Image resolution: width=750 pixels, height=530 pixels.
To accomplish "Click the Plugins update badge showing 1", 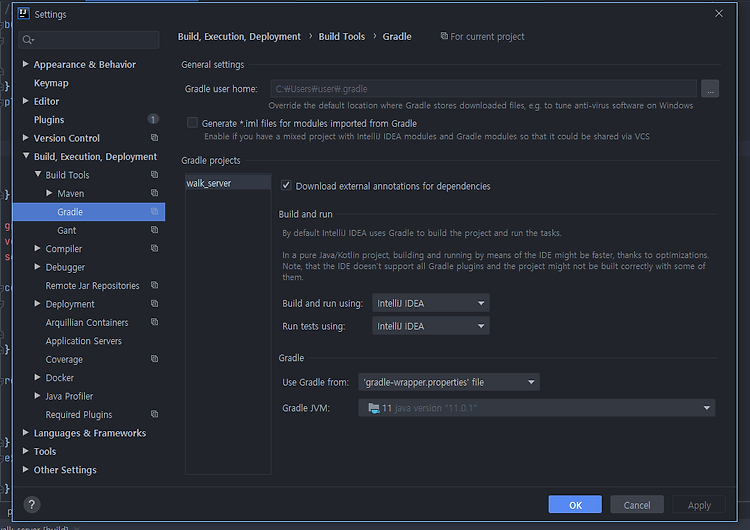I will [153, 119].
